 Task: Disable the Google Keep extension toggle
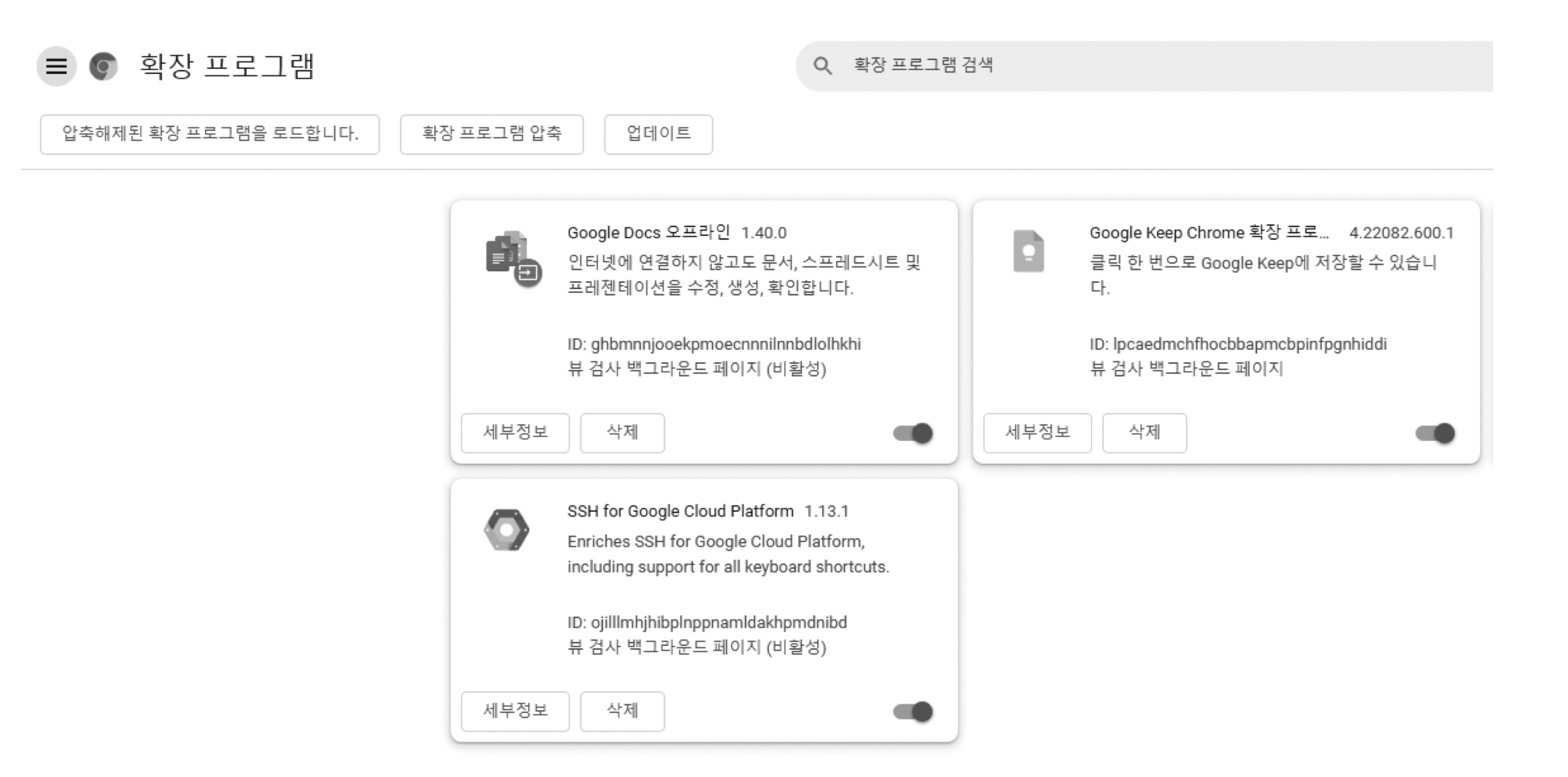[1435, 433]
